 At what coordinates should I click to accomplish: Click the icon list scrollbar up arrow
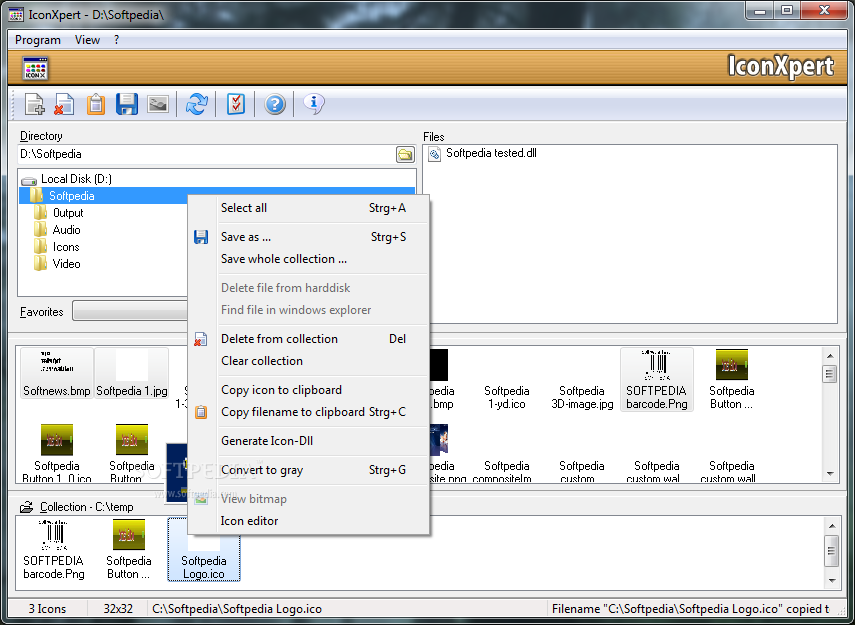[830, 356]
